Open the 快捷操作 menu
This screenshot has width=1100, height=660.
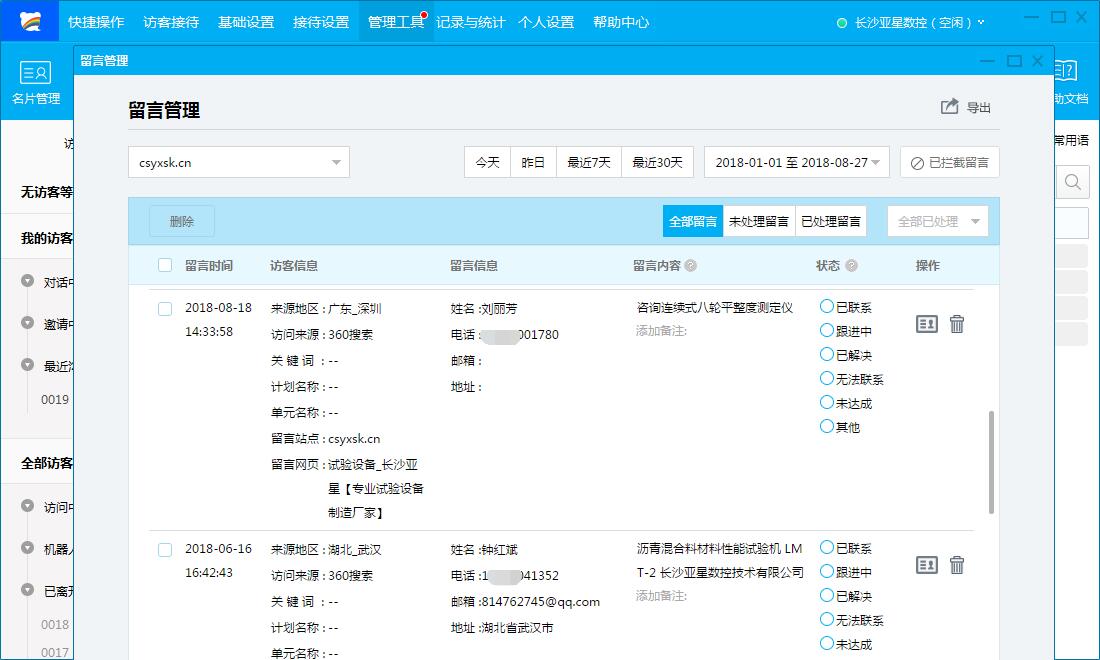pos(96,22)
